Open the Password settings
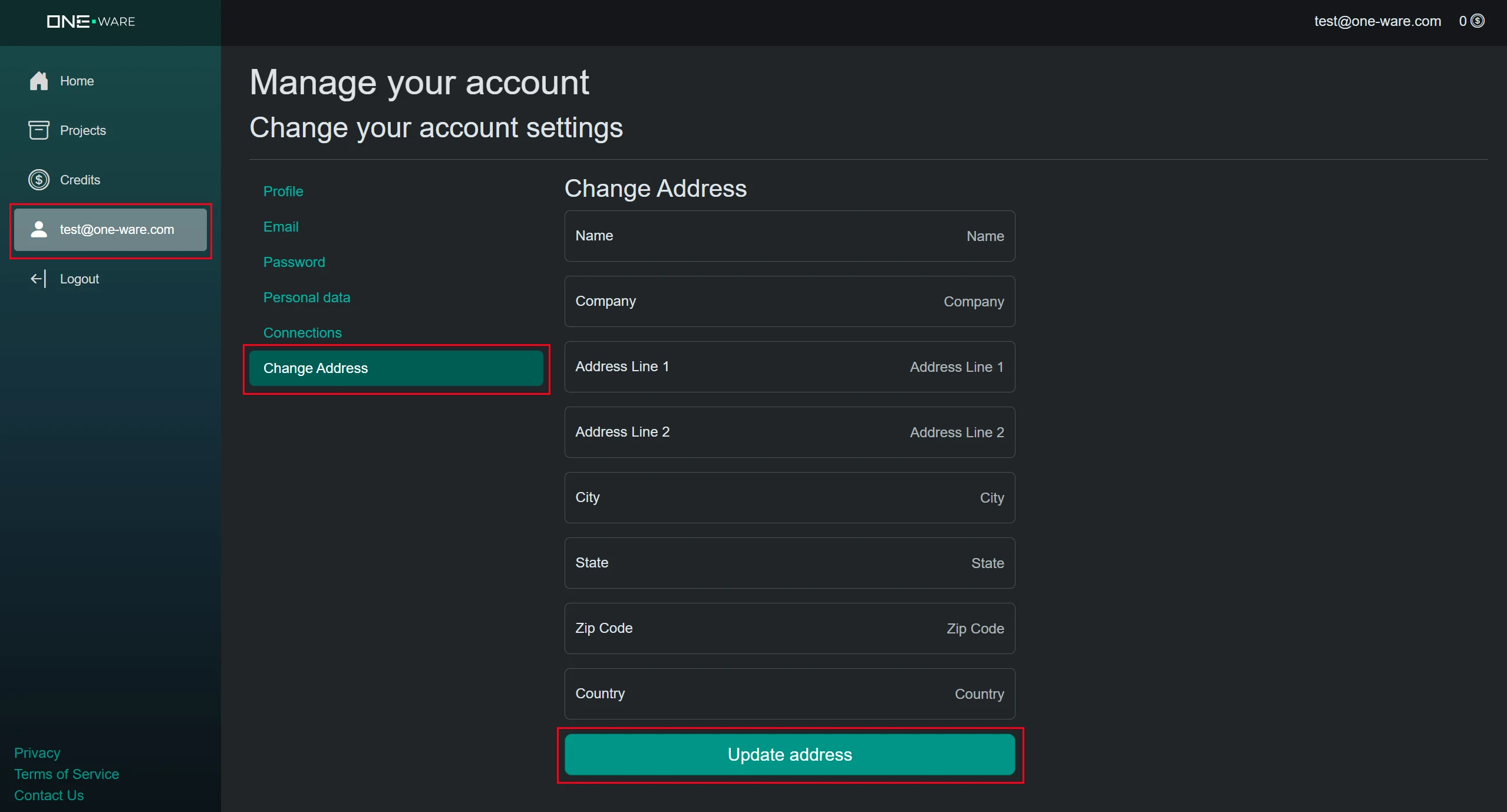Viewport: 1507px width, 812px height. click(294, 262)
